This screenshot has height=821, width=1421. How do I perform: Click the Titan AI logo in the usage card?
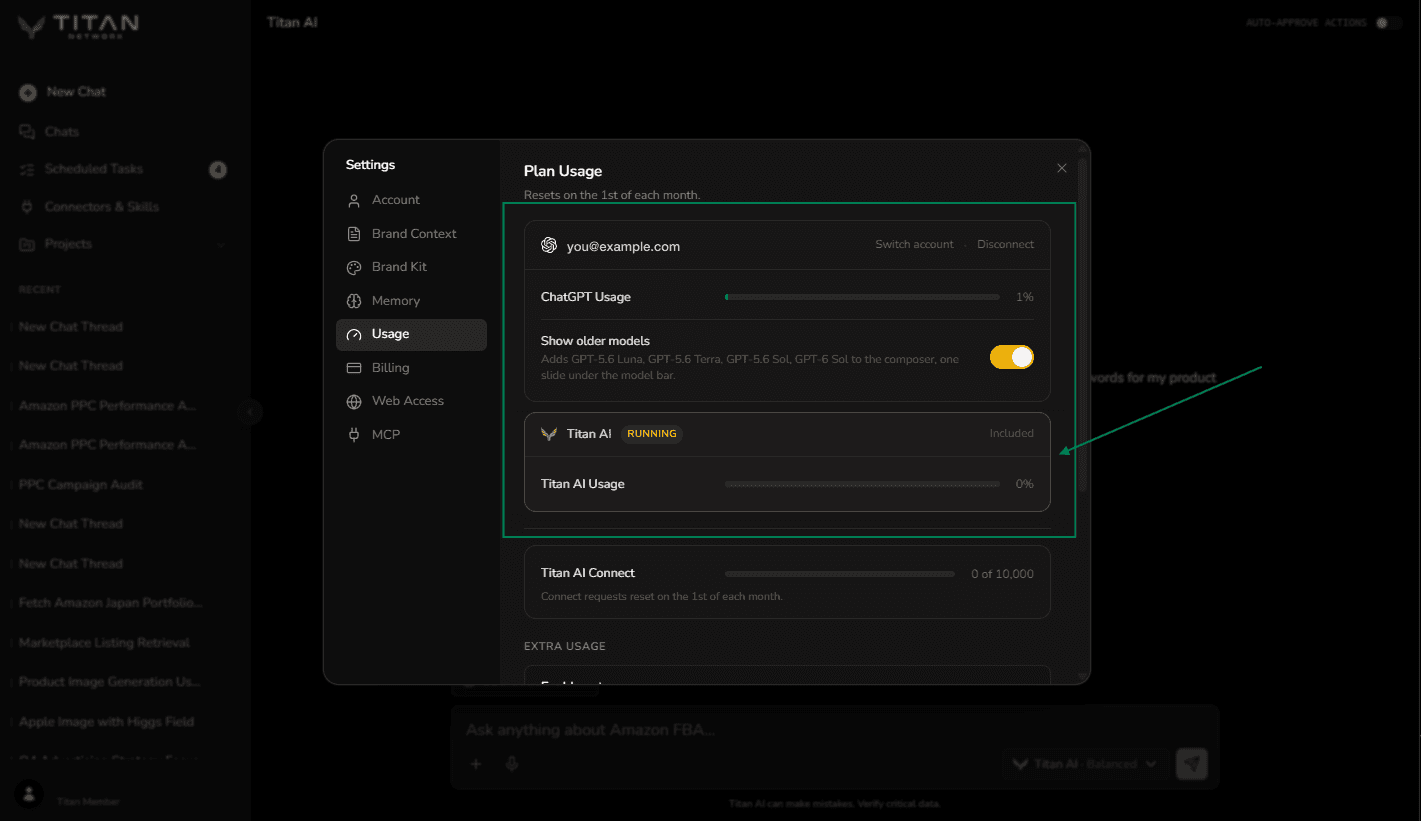click(549, 434)
